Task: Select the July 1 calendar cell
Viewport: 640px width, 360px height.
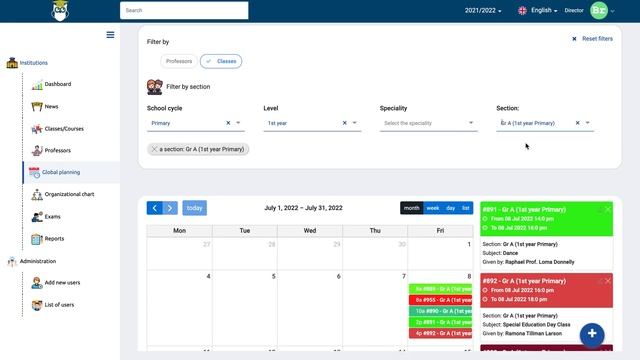Action: [x=440, y=253]
